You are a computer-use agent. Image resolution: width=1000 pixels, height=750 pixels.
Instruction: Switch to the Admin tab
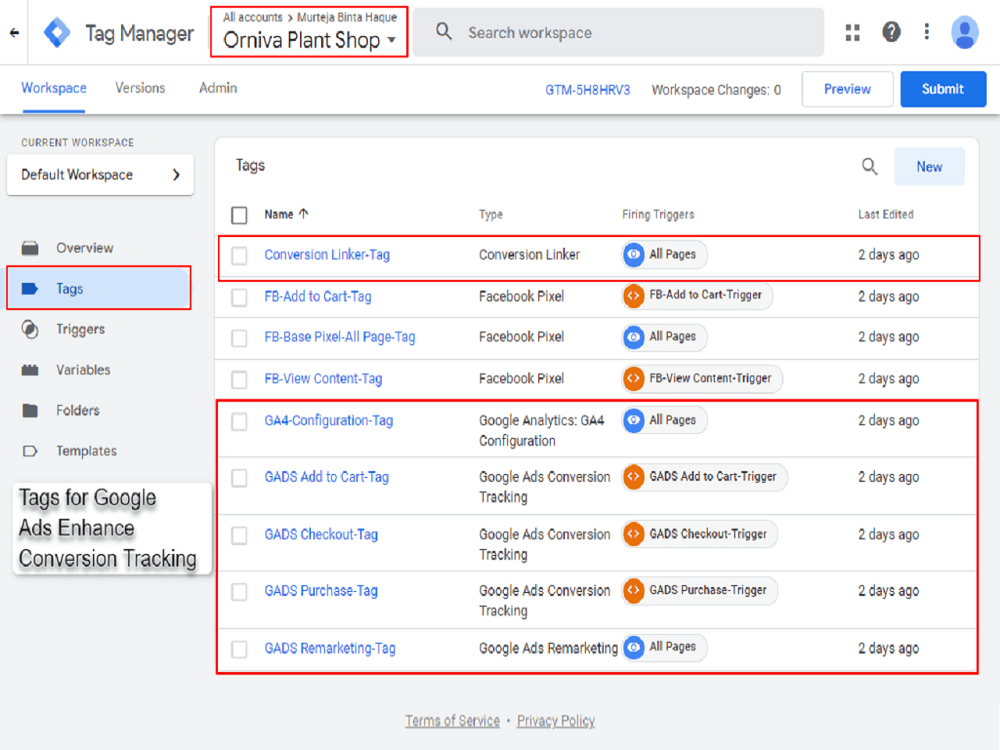pos(217,88)
